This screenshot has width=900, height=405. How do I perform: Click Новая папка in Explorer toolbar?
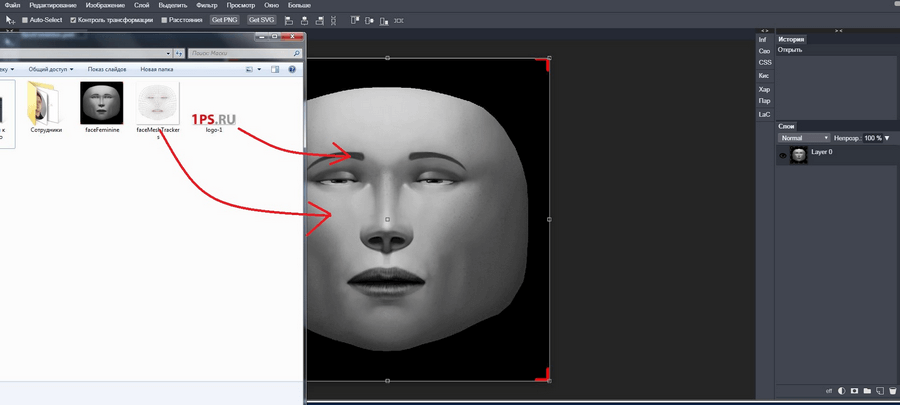(157, 69)
